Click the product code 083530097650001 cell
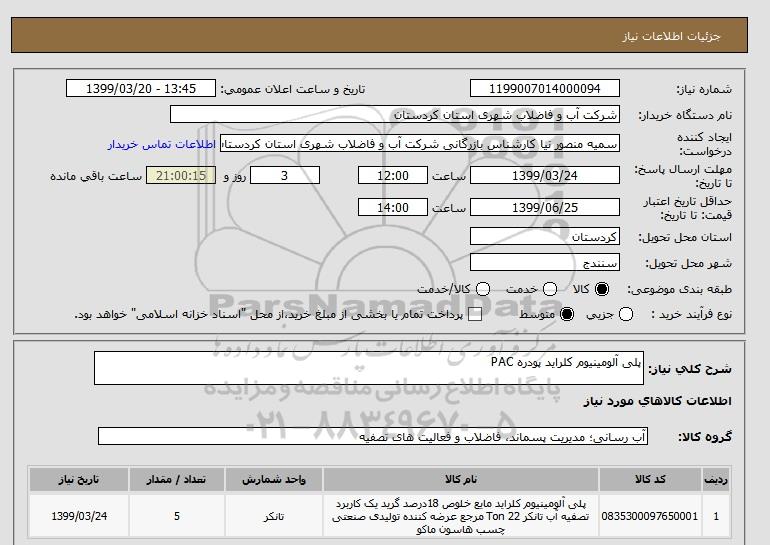This screenshot has height=545, width=770. coord(650,517)
